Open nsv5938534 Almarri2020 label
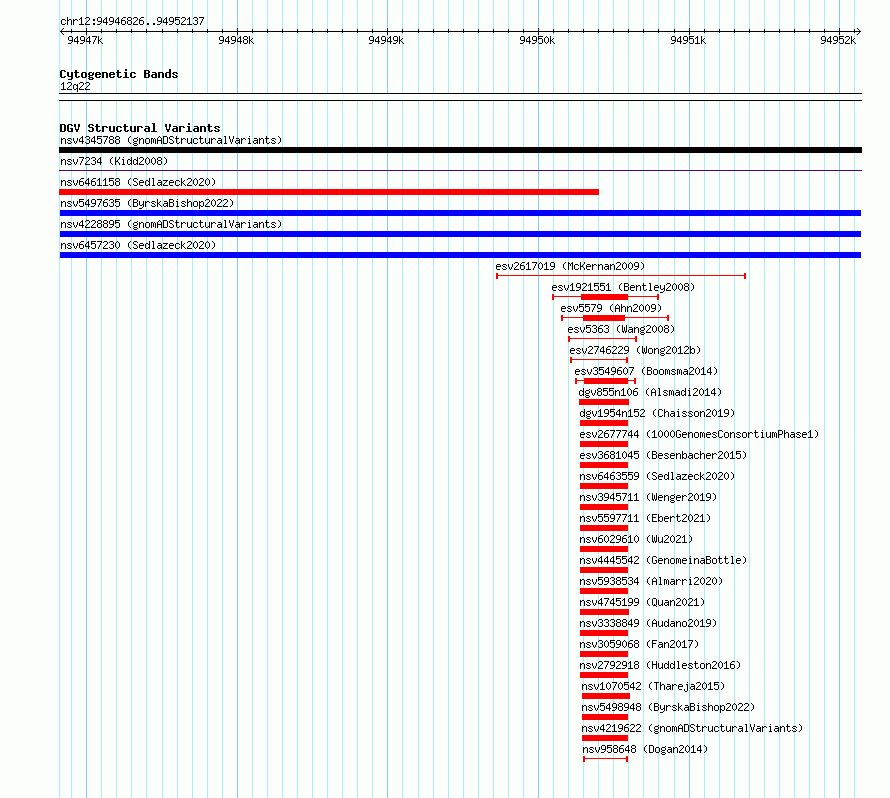Screen dimensions: 890x798 click(x=651, y=581)
